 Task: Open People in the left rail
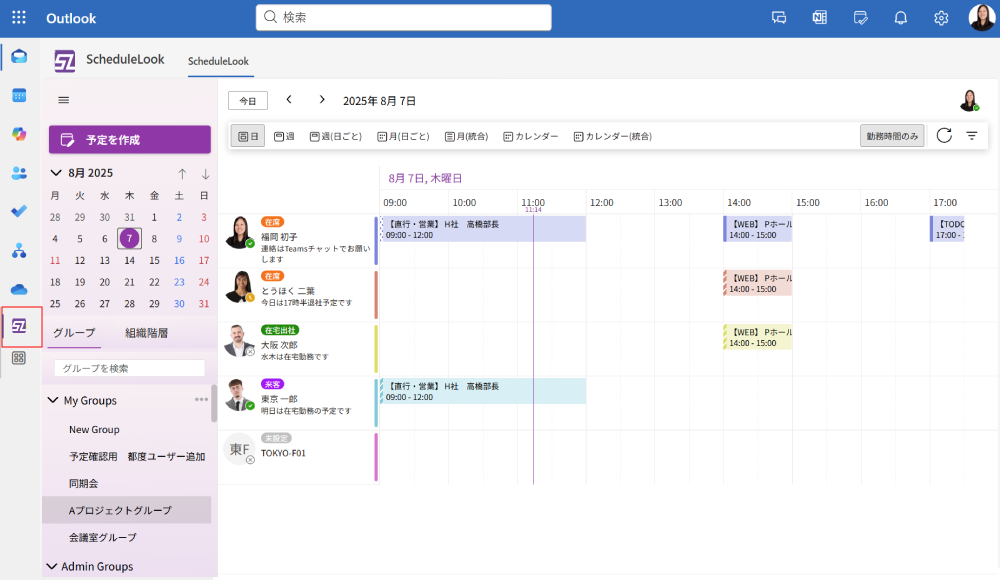tap(19, 173)
